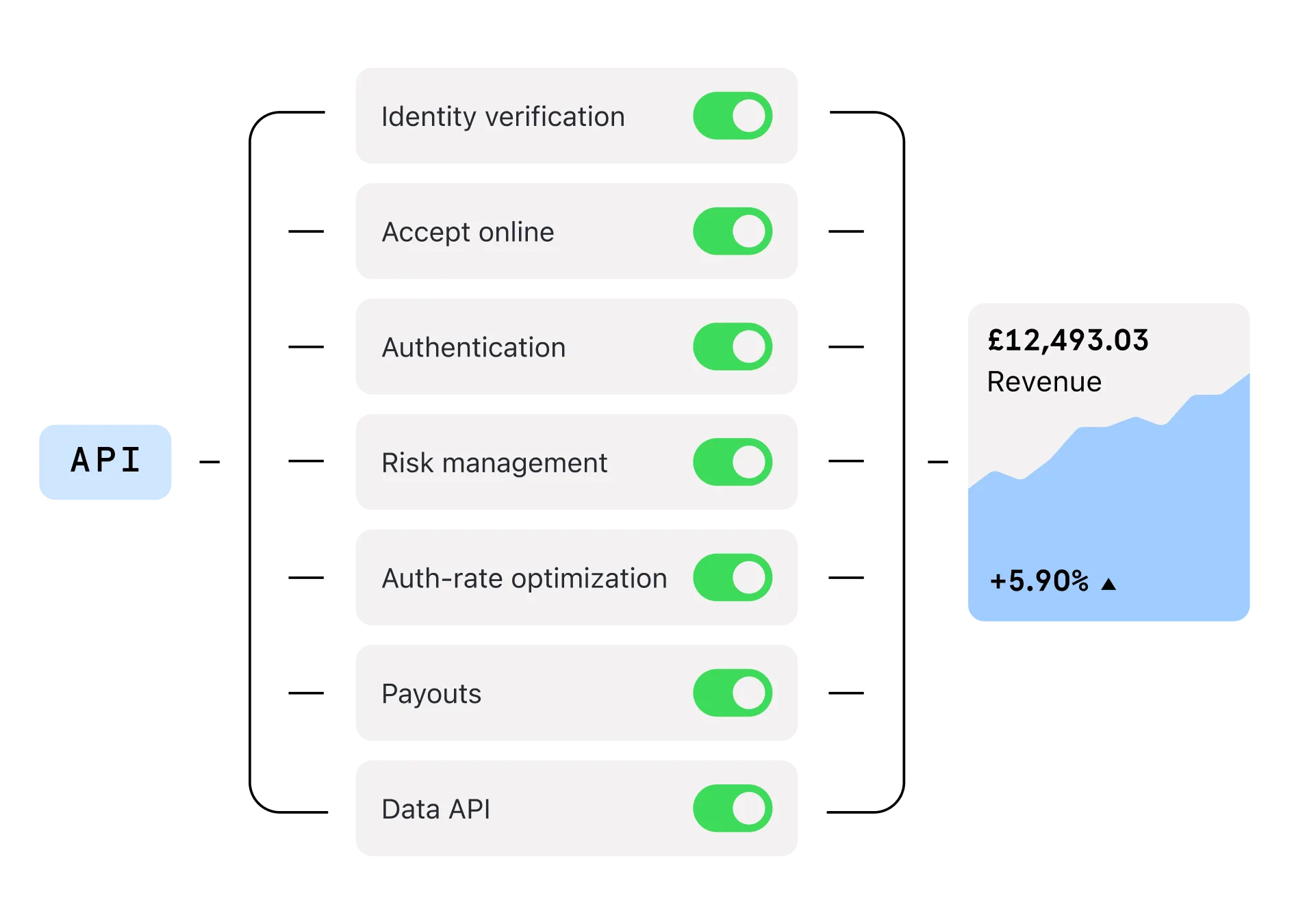Image resolution: width=1294 pixels, height=924 pixels.
Task: Click the upward triangle trend icon
Action: [1108, 584]
